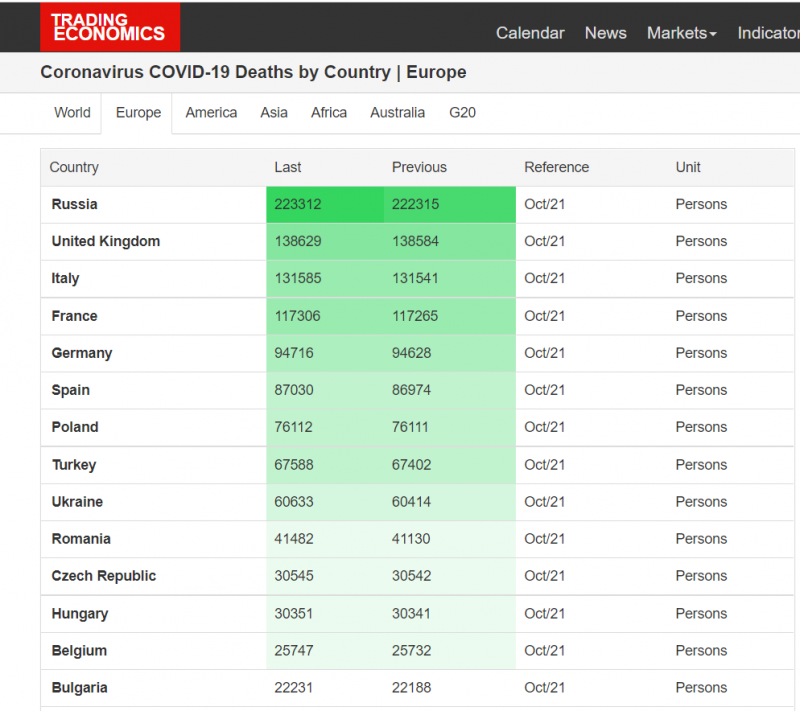Click the Trading Economics logo
Viewport: 800px width, 711px height.
click(x=110, y=27)
